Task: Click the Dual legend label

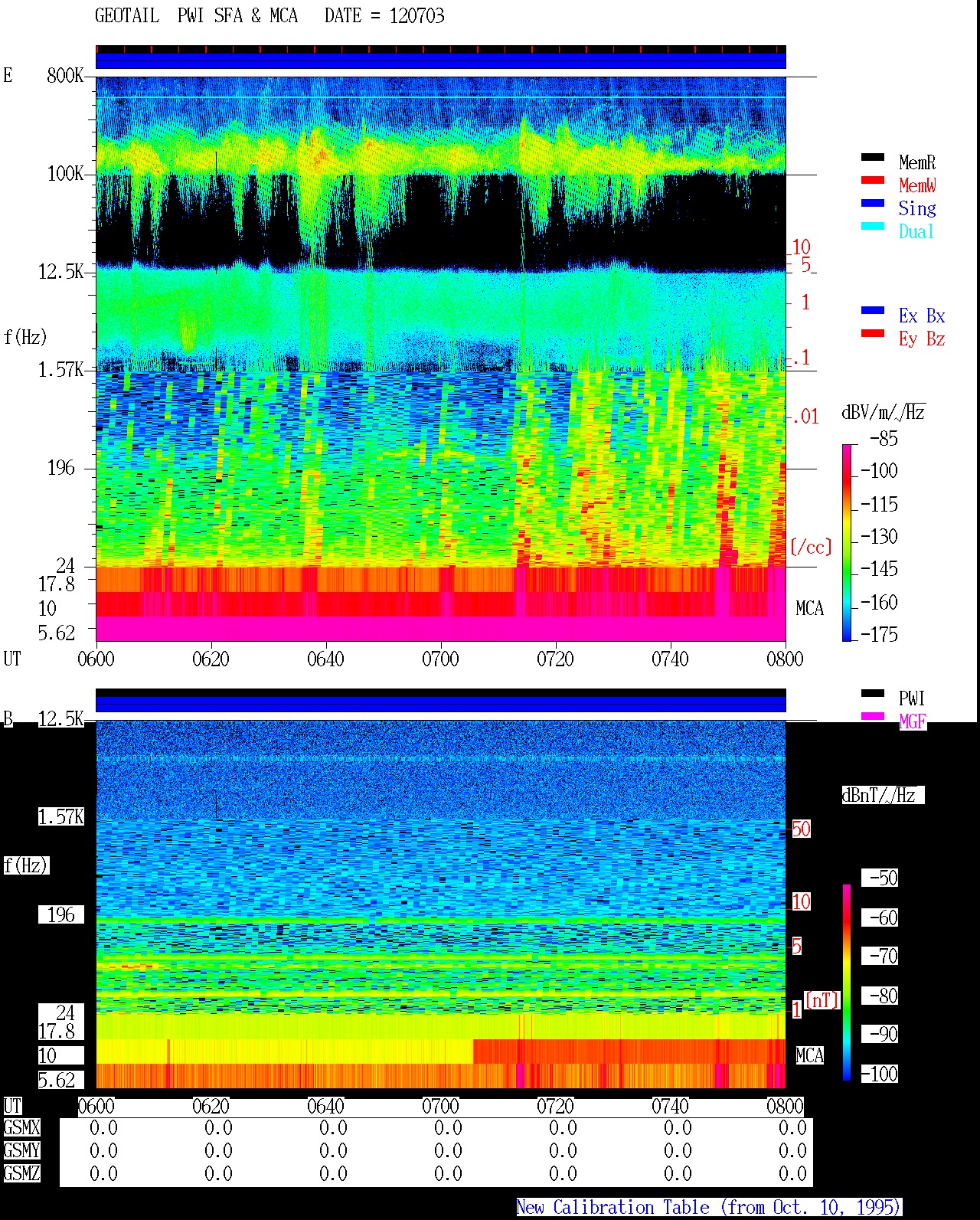Action: tap(916, 231)
